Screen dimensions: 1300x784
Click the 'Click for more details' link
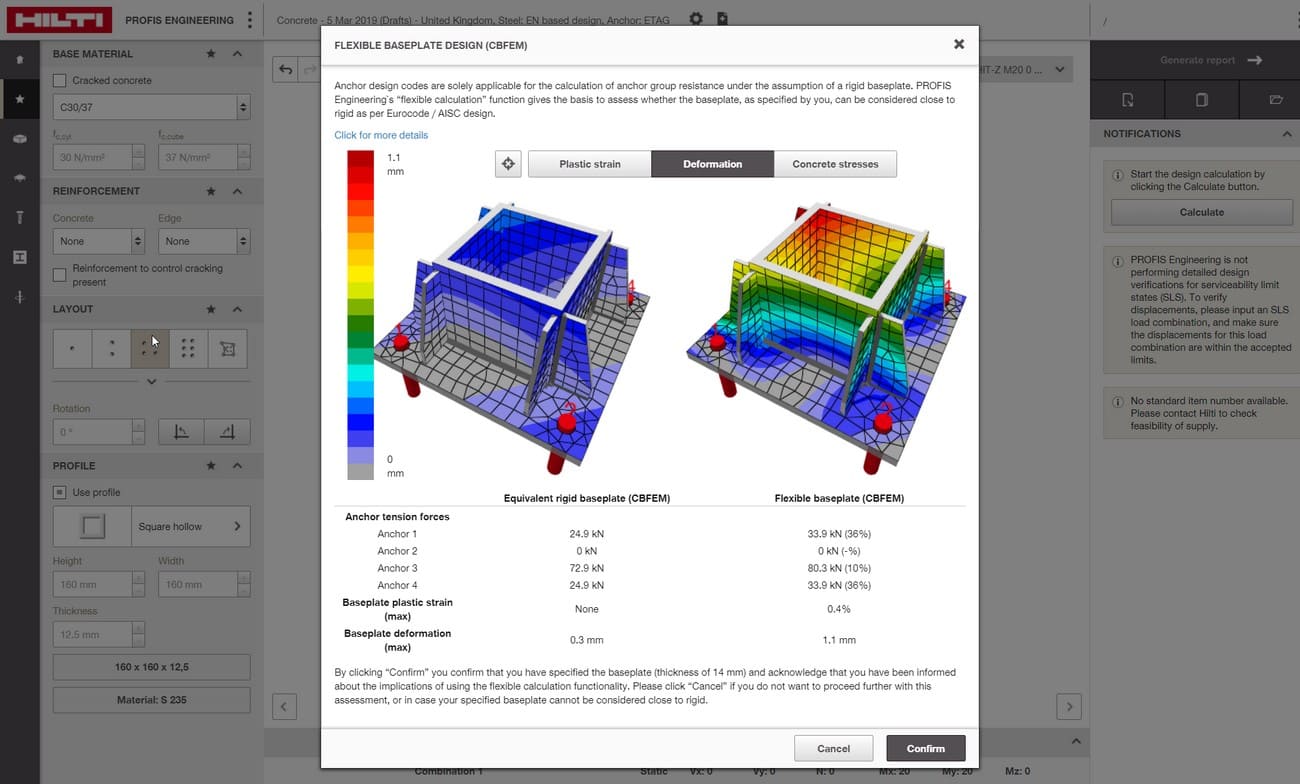tap(381, 135)
